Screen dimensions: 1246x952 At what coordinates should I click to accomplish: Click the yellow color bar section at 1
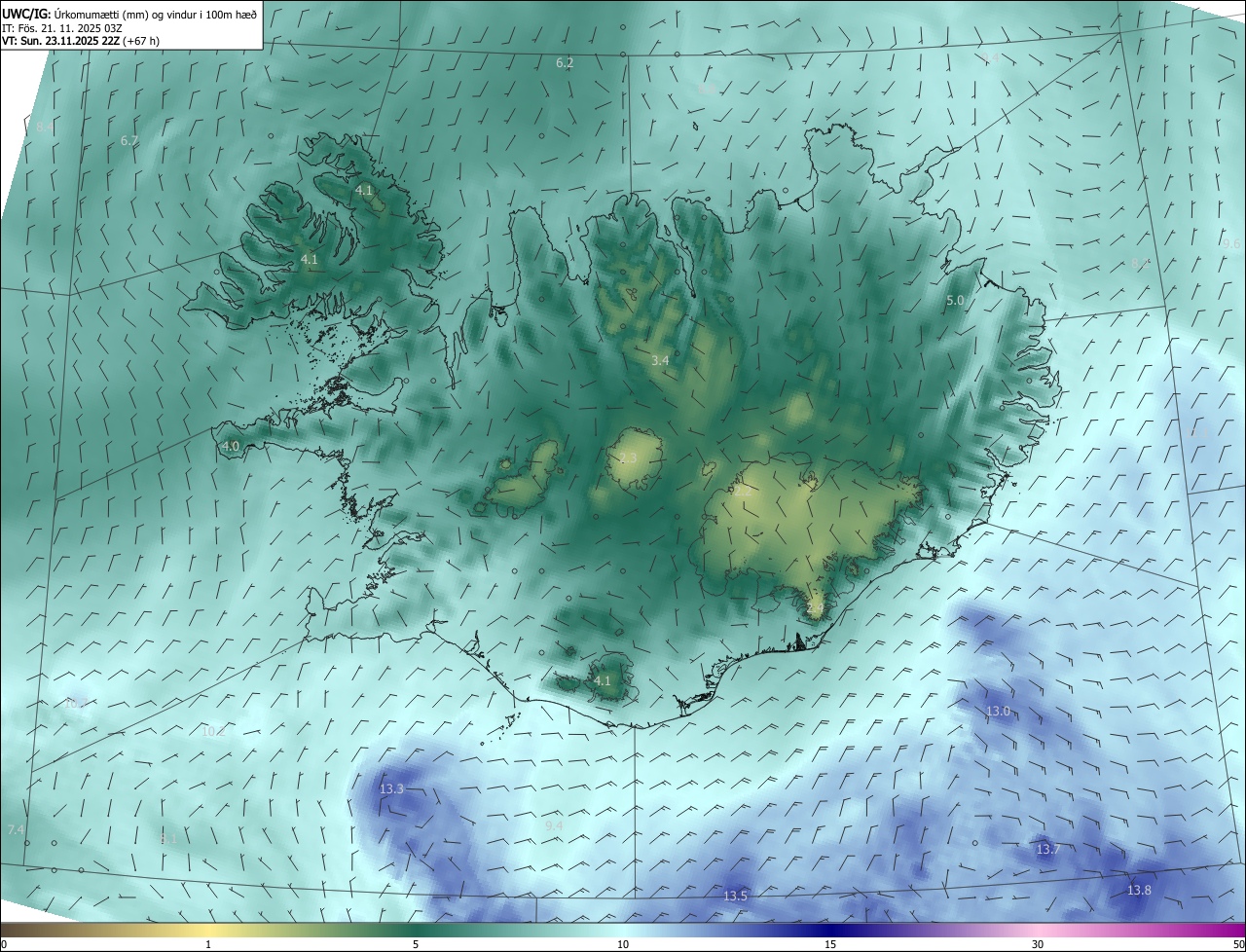(x=208, y=930)
